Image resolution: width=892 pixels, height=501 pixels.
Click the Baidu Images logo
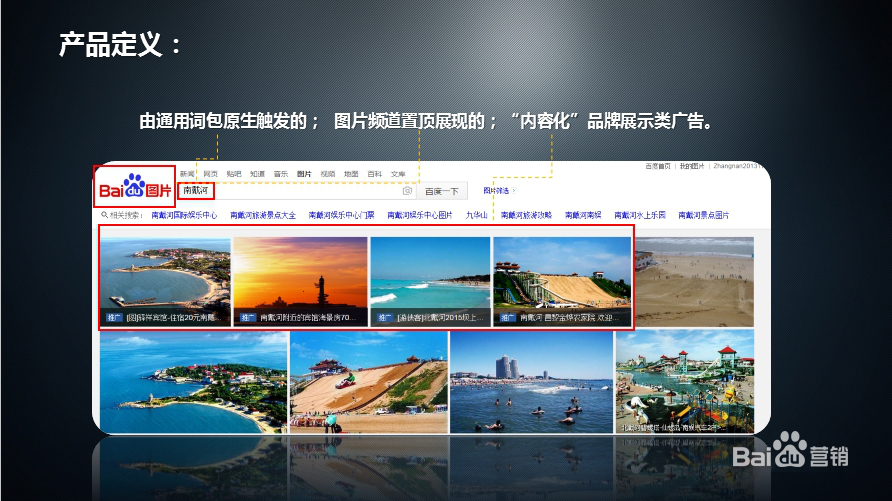[x=134, y=189]
